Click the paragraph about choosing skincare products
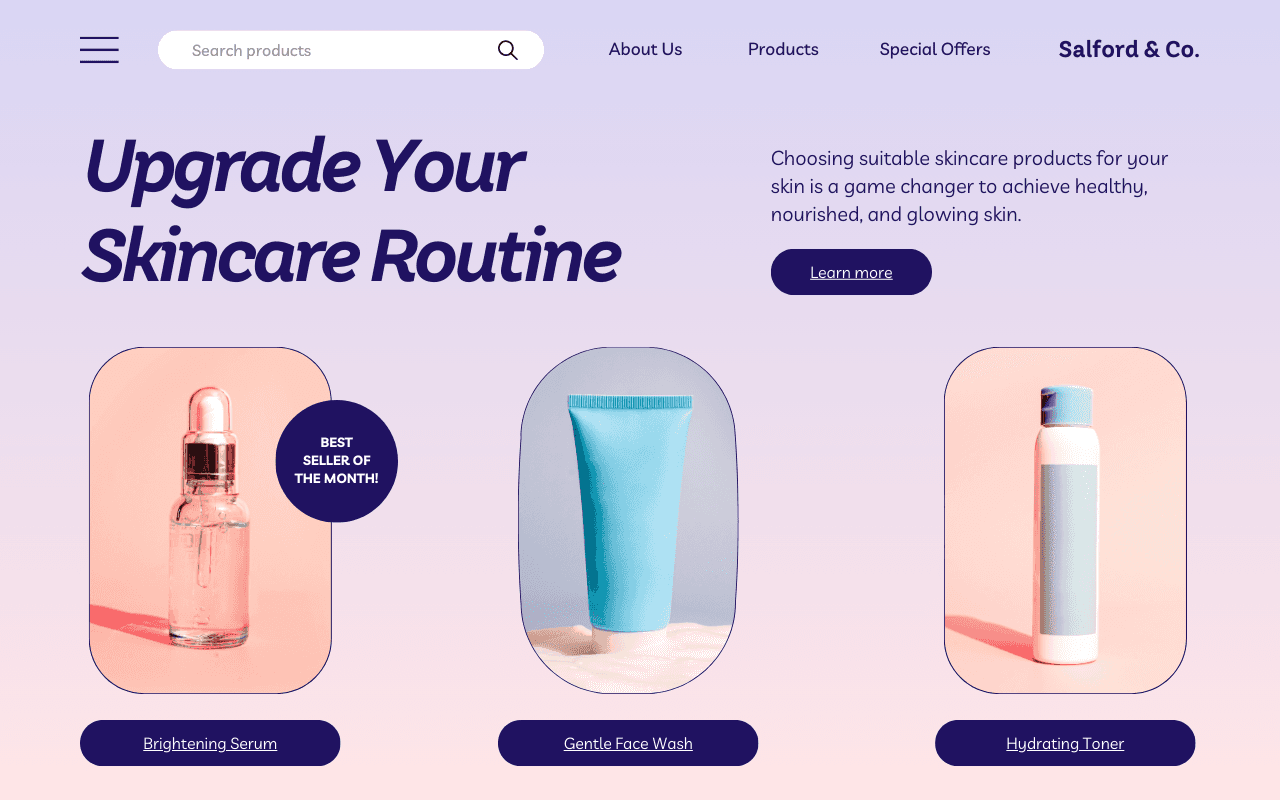 pyautogui.click(x=970, y=186)
